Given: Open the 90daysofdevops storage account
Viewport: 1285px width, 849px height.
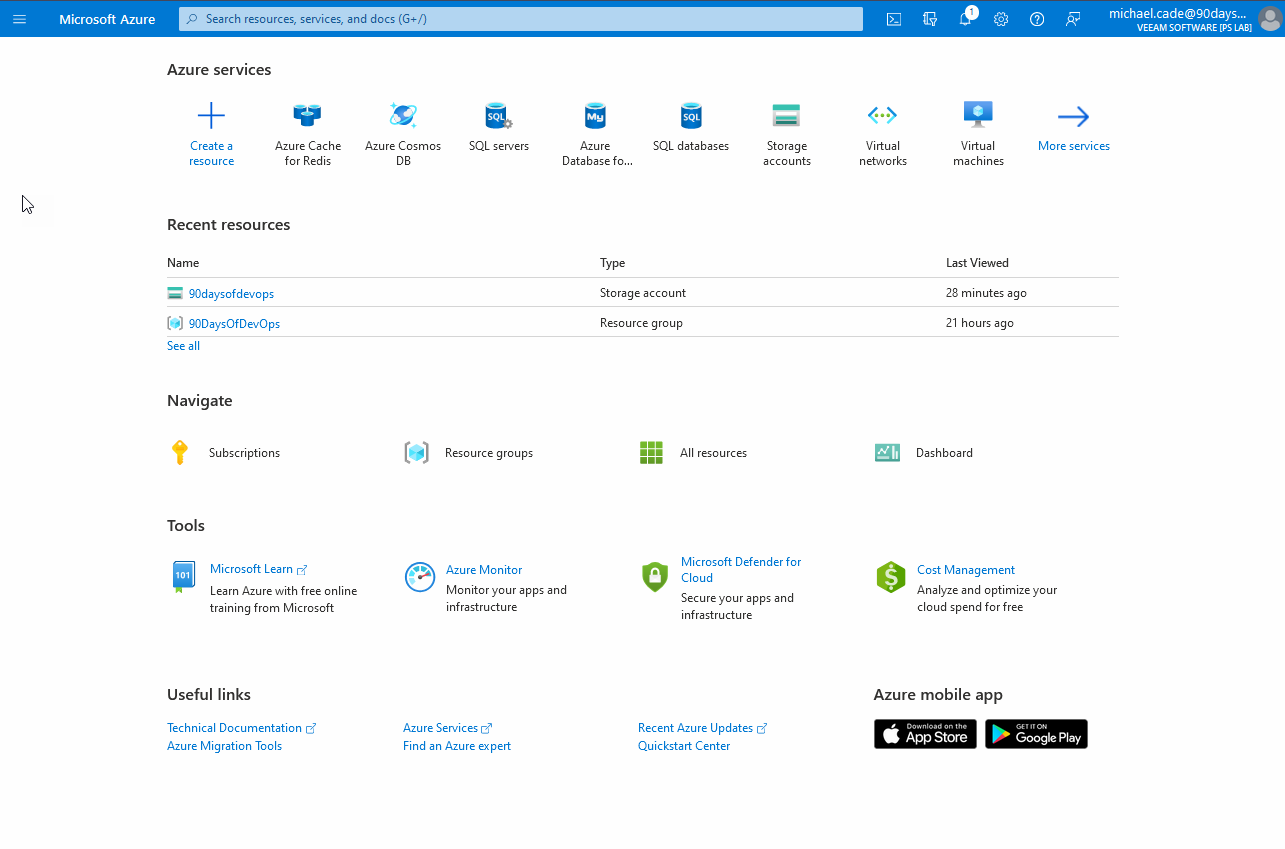Looking at the screenshot, I should pos(230,293).
